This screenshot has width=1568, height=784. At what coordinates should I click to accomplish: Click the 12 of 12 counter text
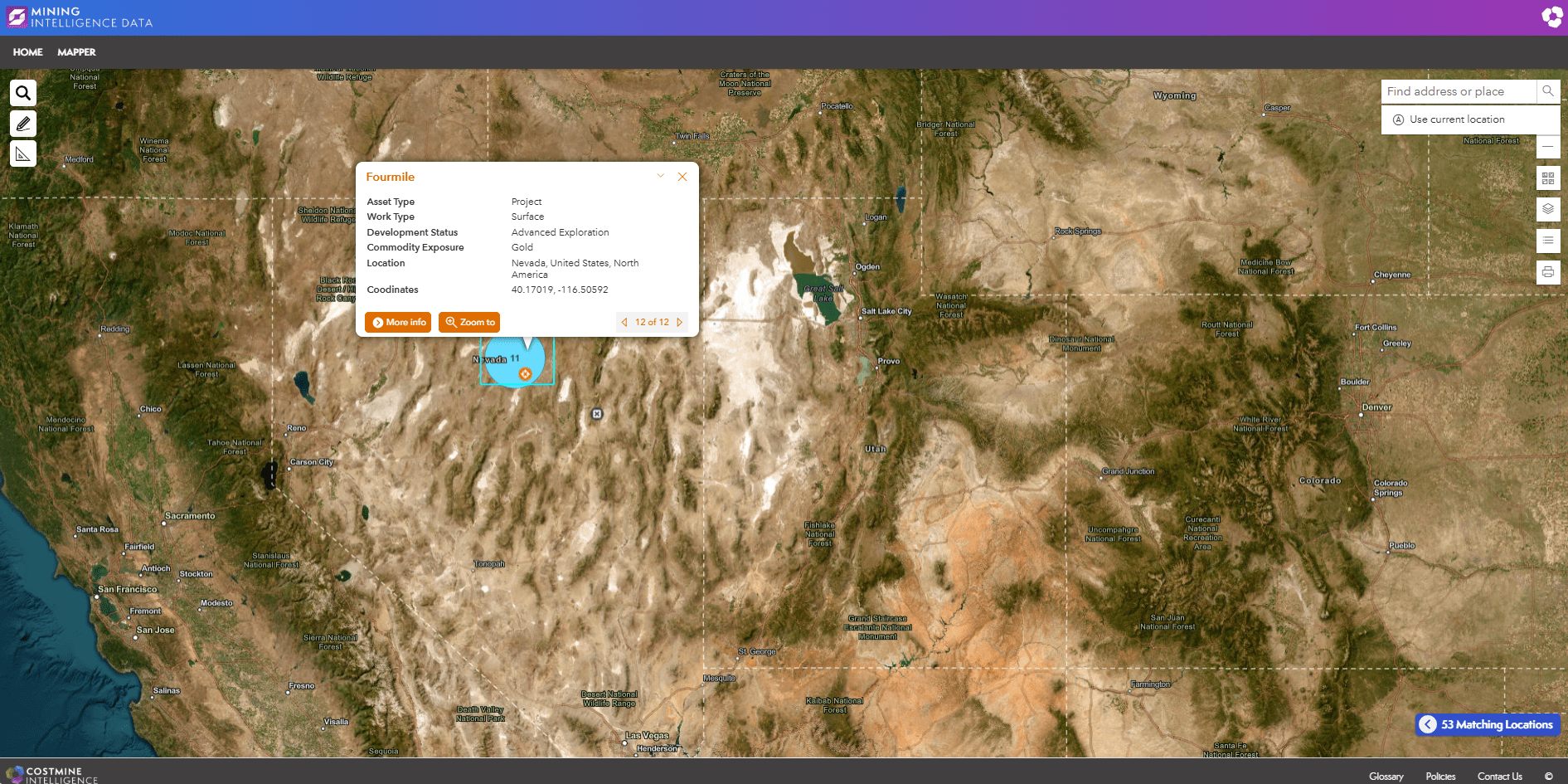click(652, 323)
